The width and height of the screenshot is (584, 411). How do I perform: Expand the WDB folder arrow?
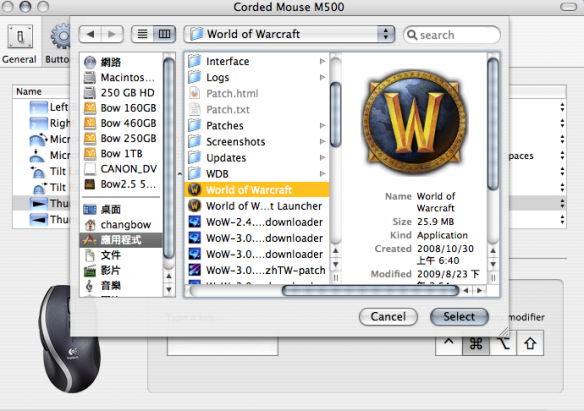(323, 173)
